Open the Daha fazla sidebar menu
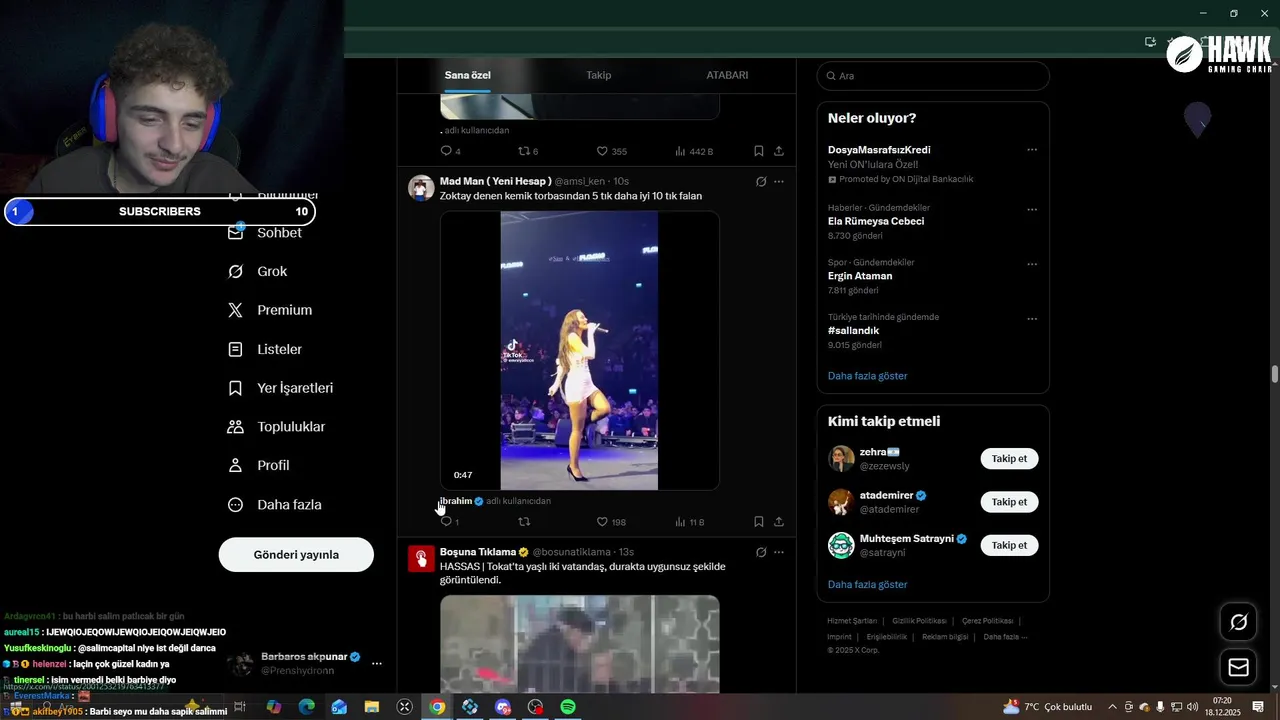 [x=275, y=505]
